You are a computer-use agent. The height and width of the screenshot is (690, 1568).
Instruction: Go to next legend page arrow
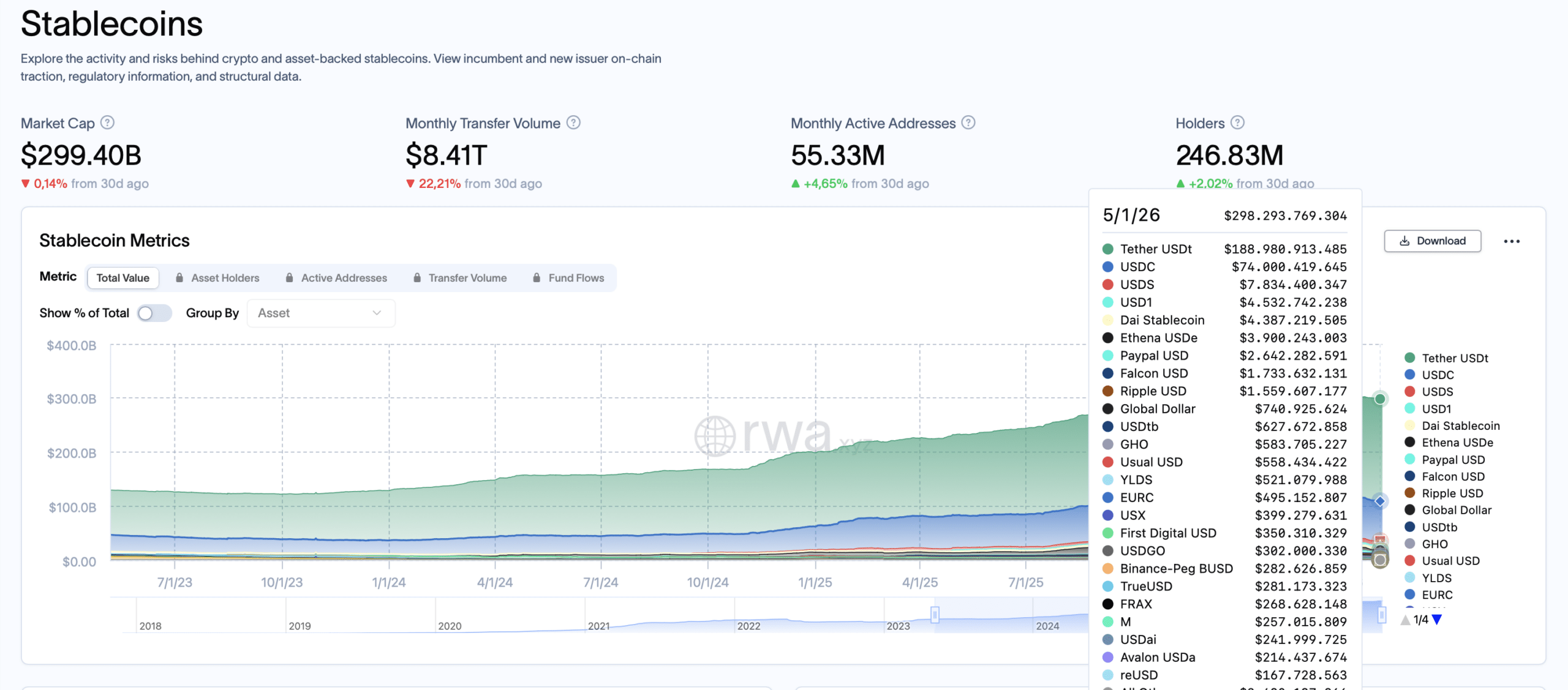coord(1437,620)
